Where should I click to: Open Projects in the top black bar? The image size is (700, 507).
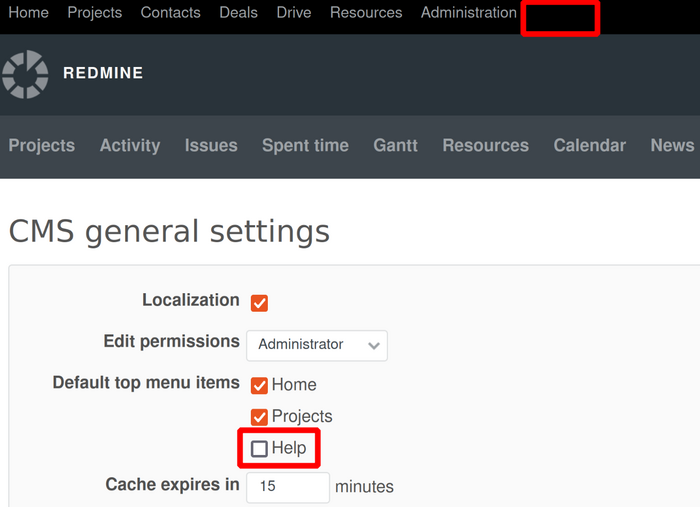click(94, 13)
